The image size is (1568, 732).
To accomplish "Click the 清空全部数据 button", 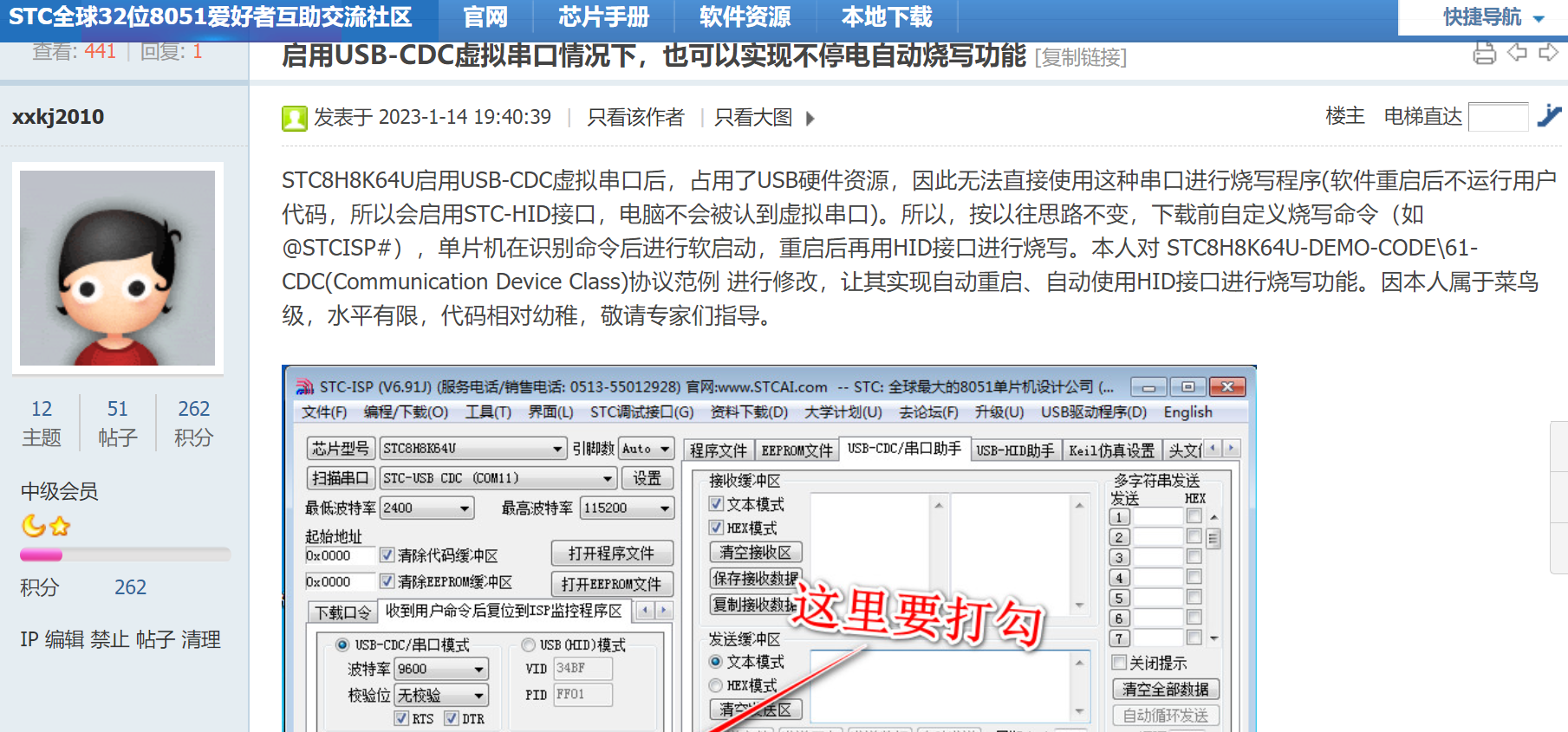I will click(1166, 689).
